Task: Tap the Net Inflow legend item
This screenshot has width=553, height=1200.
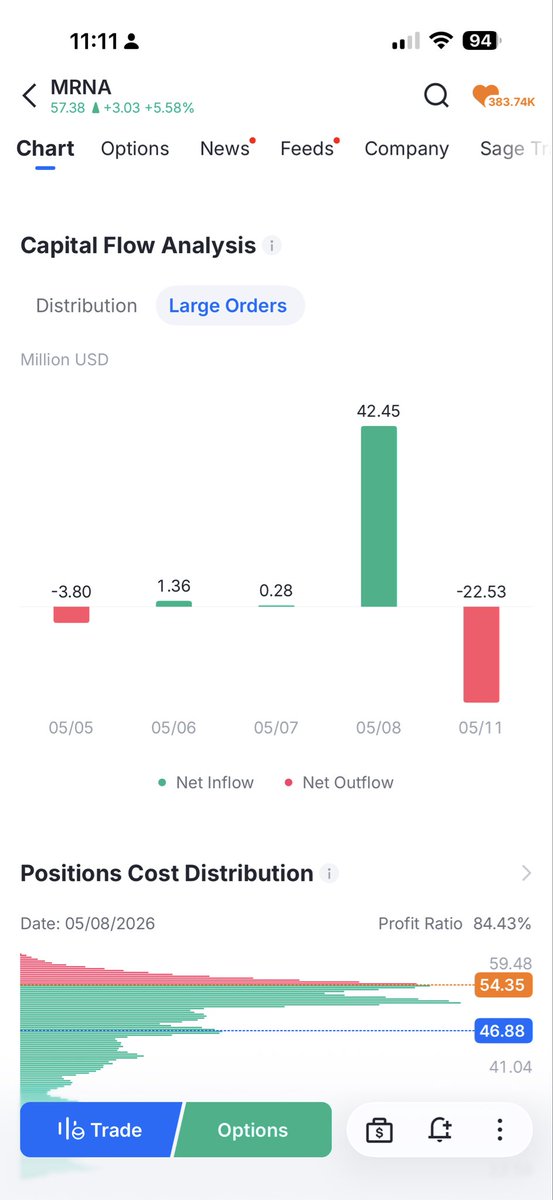Action: [206, 783]
